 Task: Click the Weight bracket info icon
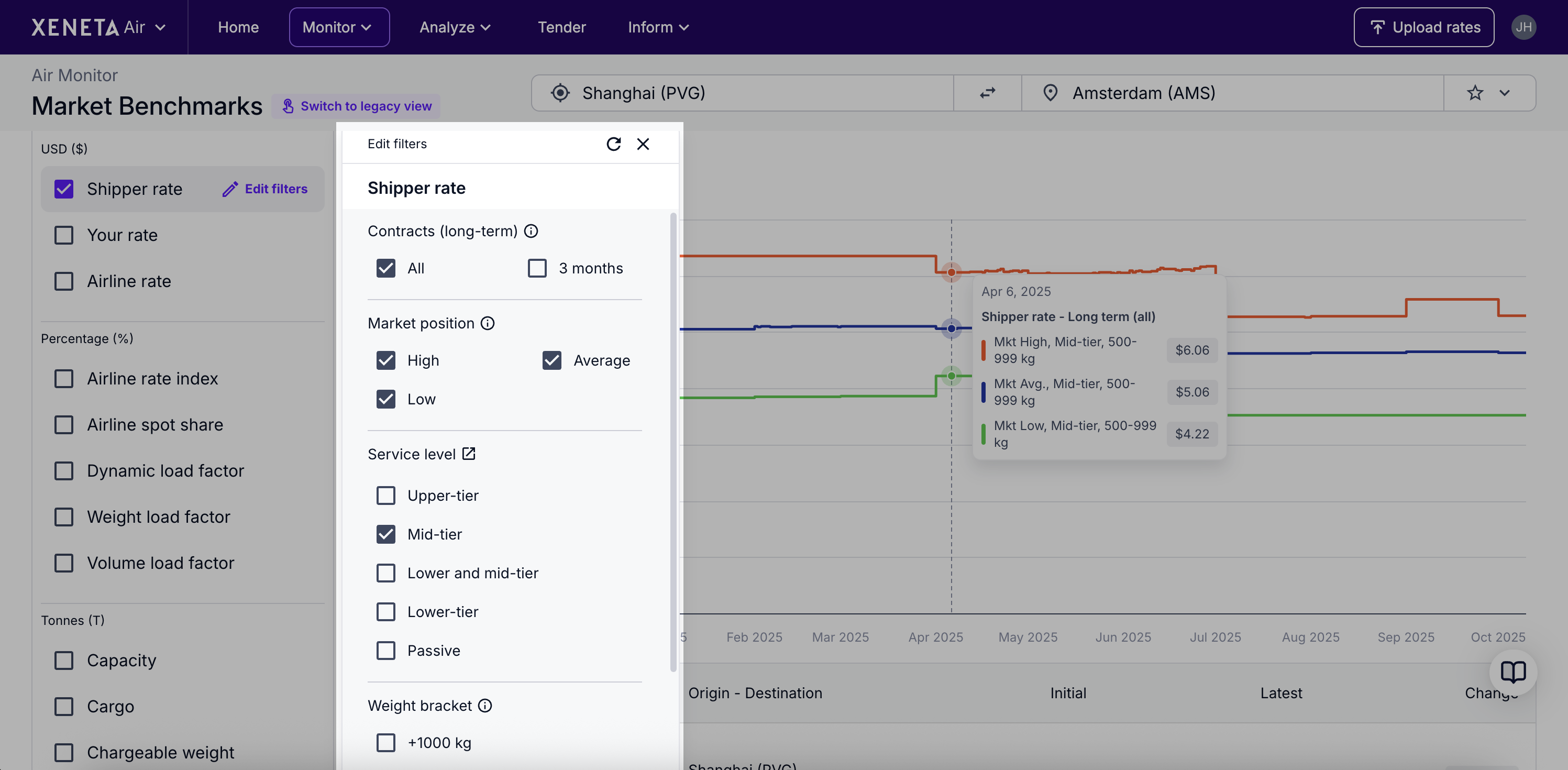point(484,706)
